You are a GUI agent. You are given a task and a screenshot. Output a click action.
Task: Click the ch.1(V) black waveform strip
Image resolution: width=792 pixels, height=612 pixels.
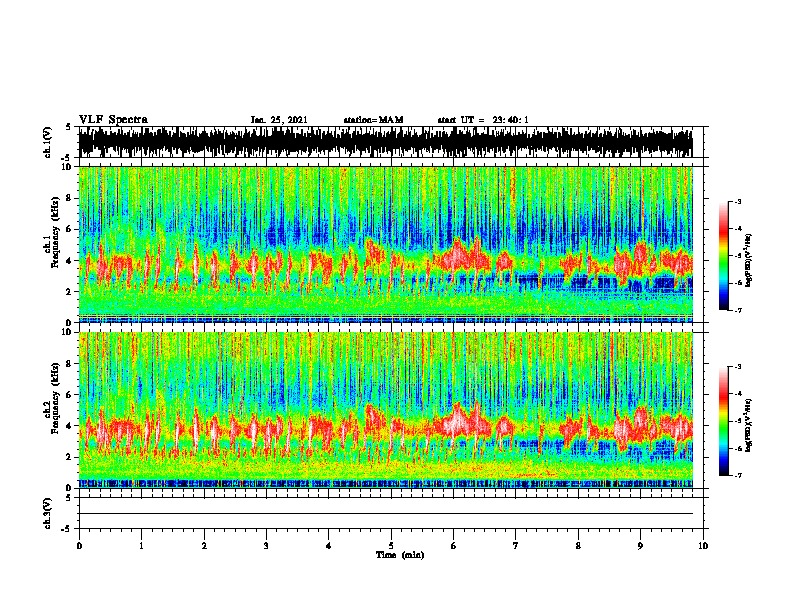385,142
